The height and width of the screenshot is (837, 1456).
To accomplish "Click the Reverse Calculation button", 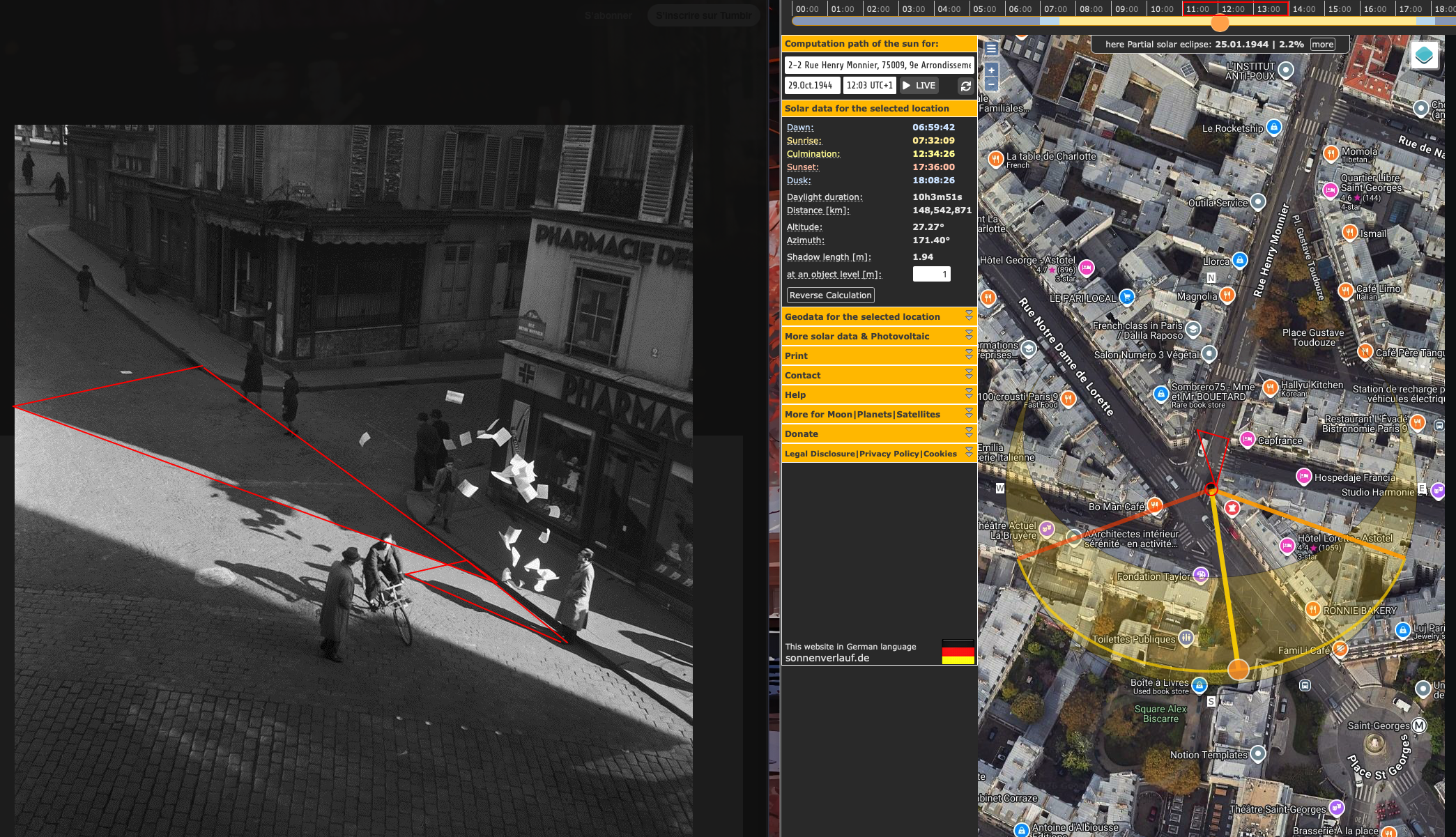I will [x=830, y=295].
